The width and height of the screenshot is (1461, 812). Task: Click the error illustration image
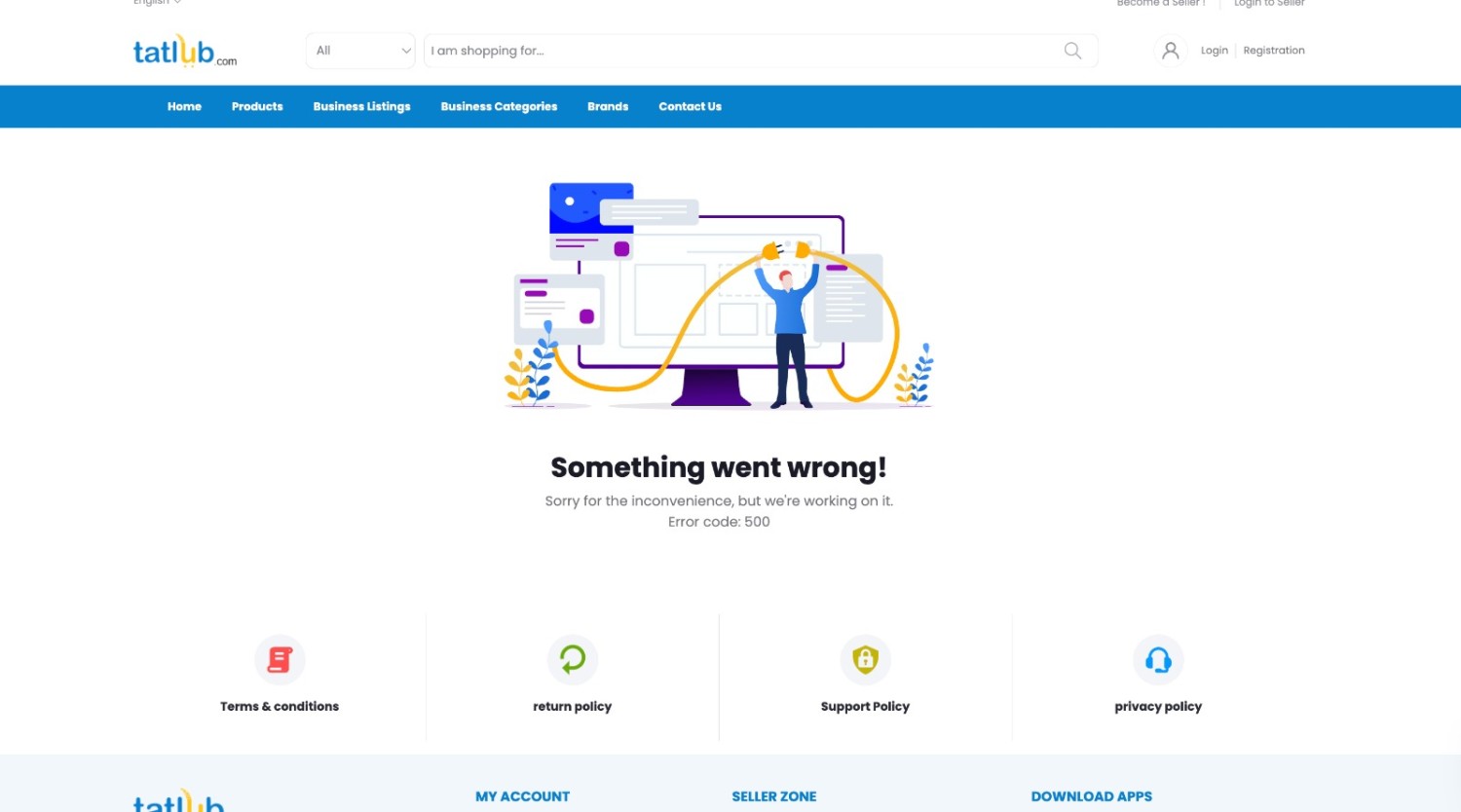pyautogui.click(x=719, y=294)
